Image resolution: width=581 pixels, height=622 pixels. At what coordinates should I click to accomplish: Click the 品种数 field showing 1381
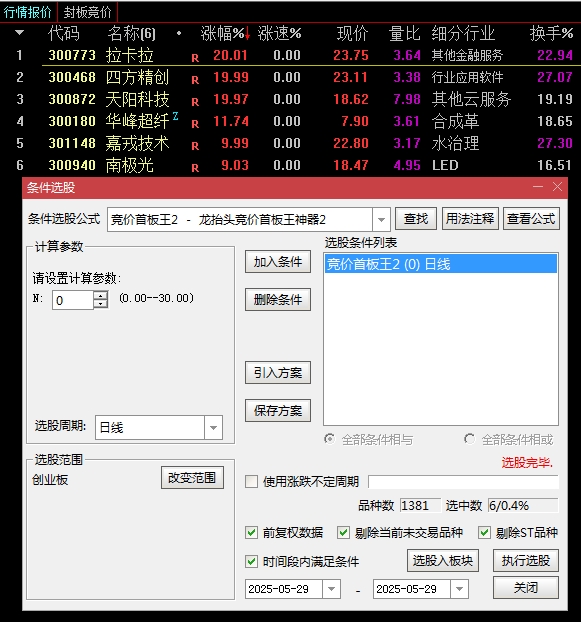pos(420,505)
